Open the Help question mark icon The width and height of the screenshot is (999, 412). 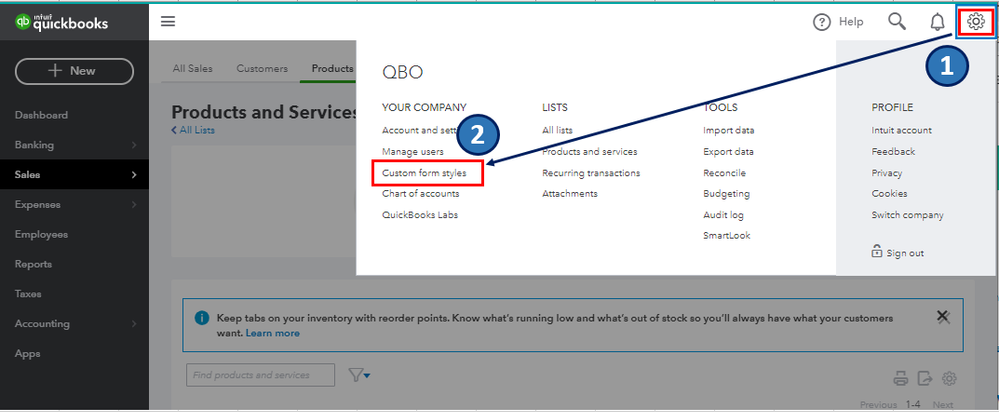pyautogui.click(x=822, y=22)
